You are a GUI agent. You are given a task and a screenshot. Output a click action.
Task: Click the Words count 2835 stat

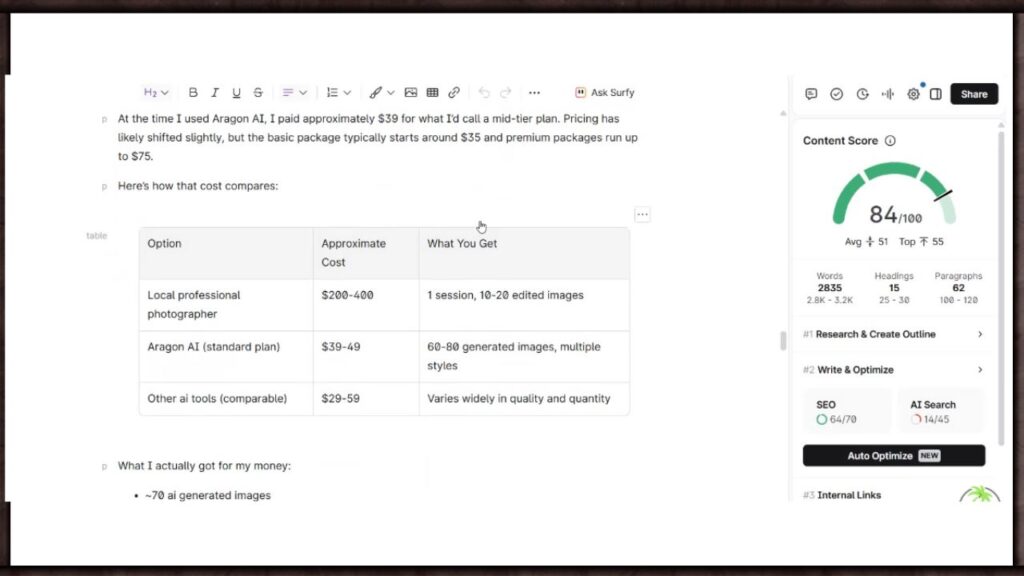point(829,288)
